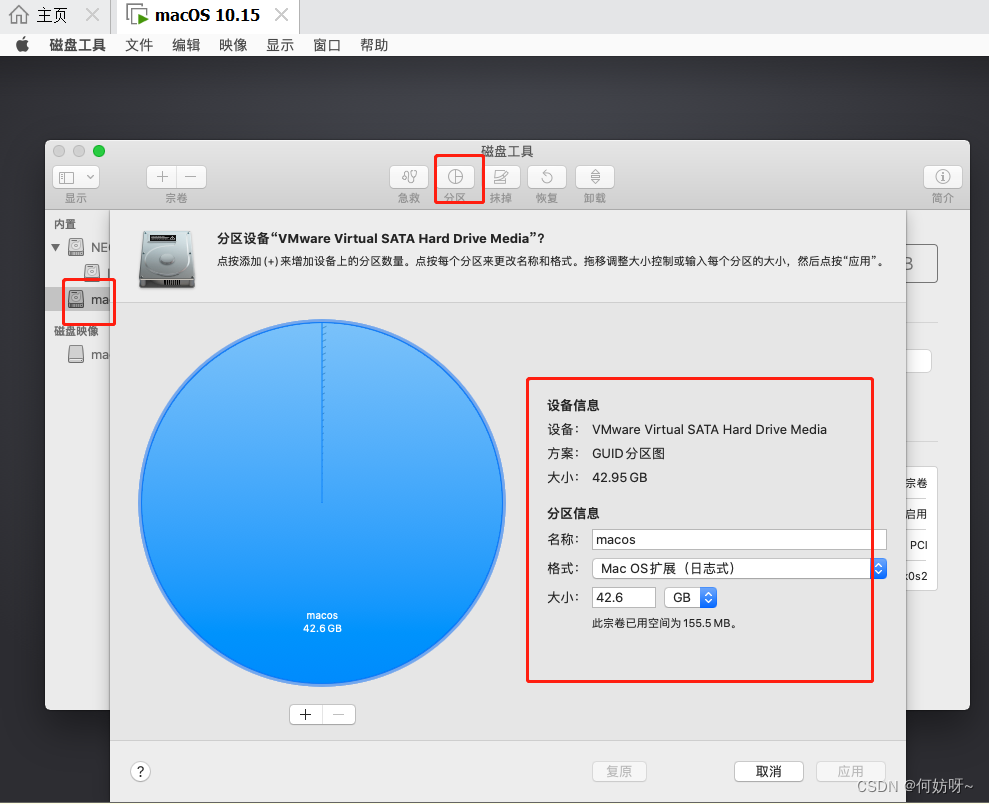Click the help question mark button
989x804 pixels.
[141, 771]
